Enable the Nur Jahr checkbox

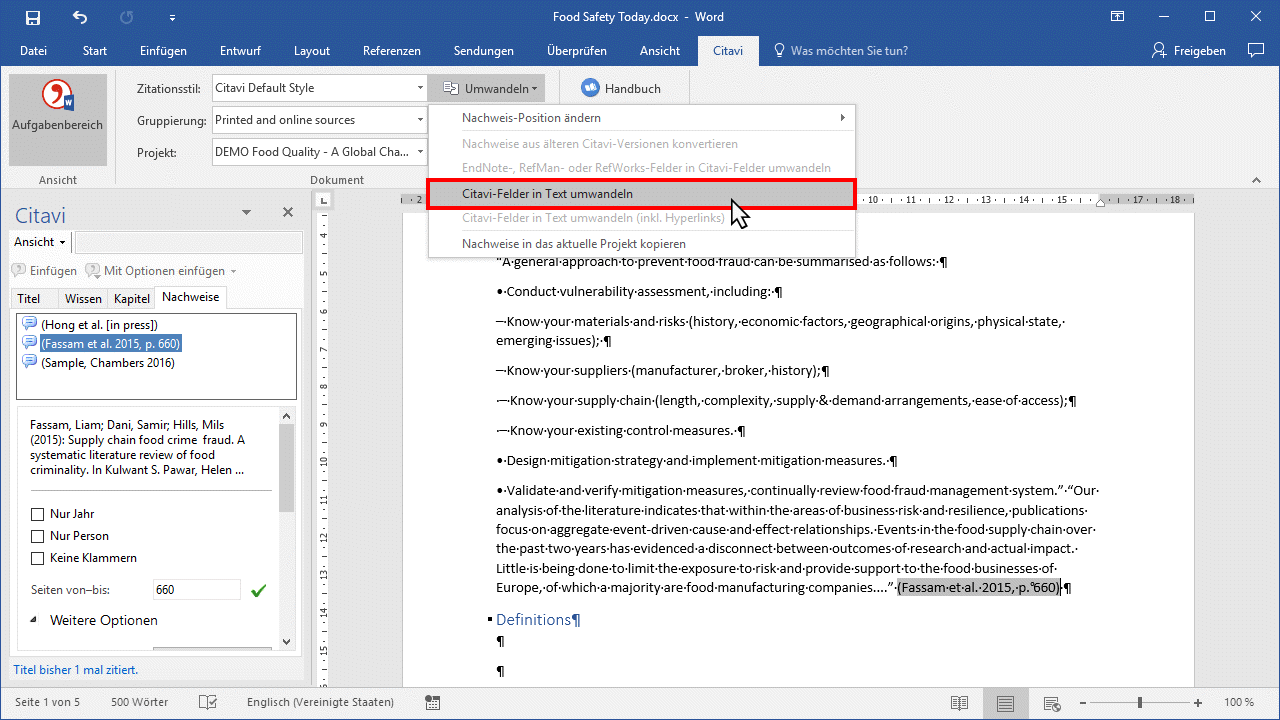[x=38, y=514]
